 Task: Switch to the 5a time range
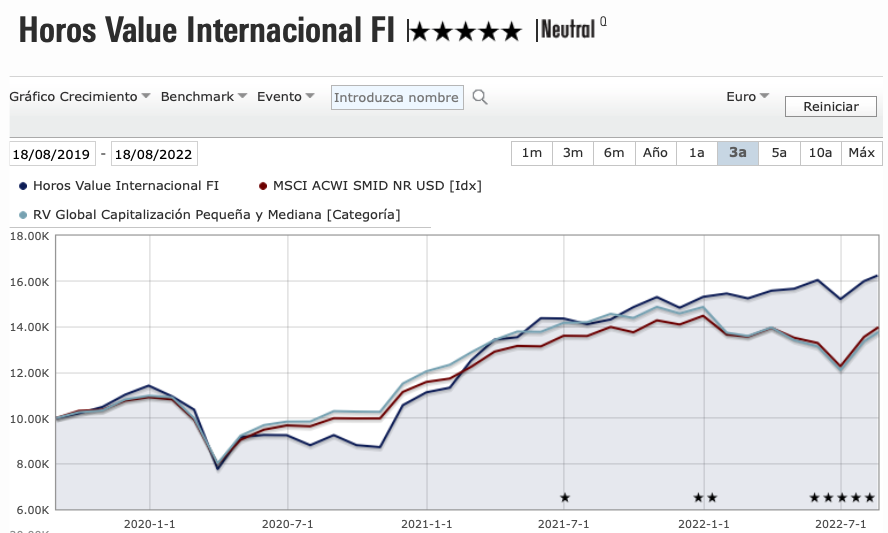click(x=779, y=153)
